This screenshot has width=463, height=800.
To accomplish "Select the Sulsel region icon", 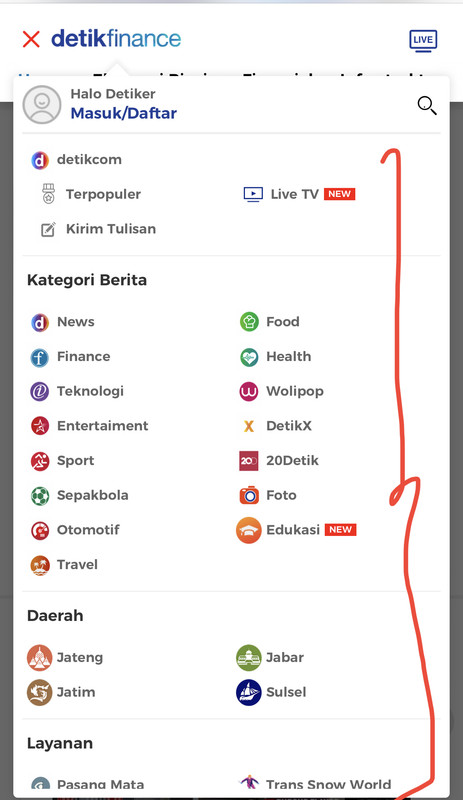I will coord(249,692).
